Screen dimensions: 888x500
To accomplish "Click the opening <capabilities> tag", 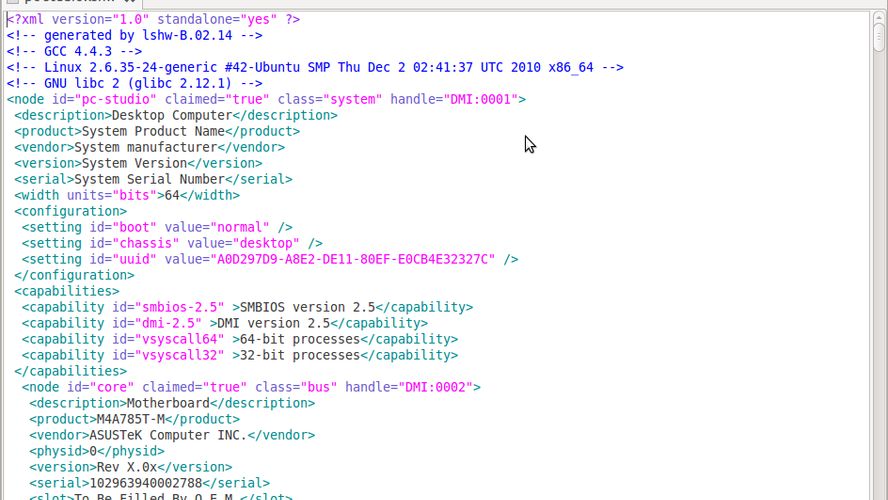I will pyautogui.click(x=67, y=291).
